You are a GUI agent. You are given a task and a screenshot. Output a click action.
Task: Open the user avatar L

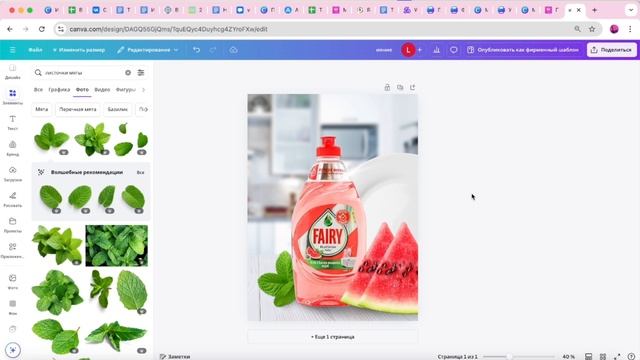[408, 50]
